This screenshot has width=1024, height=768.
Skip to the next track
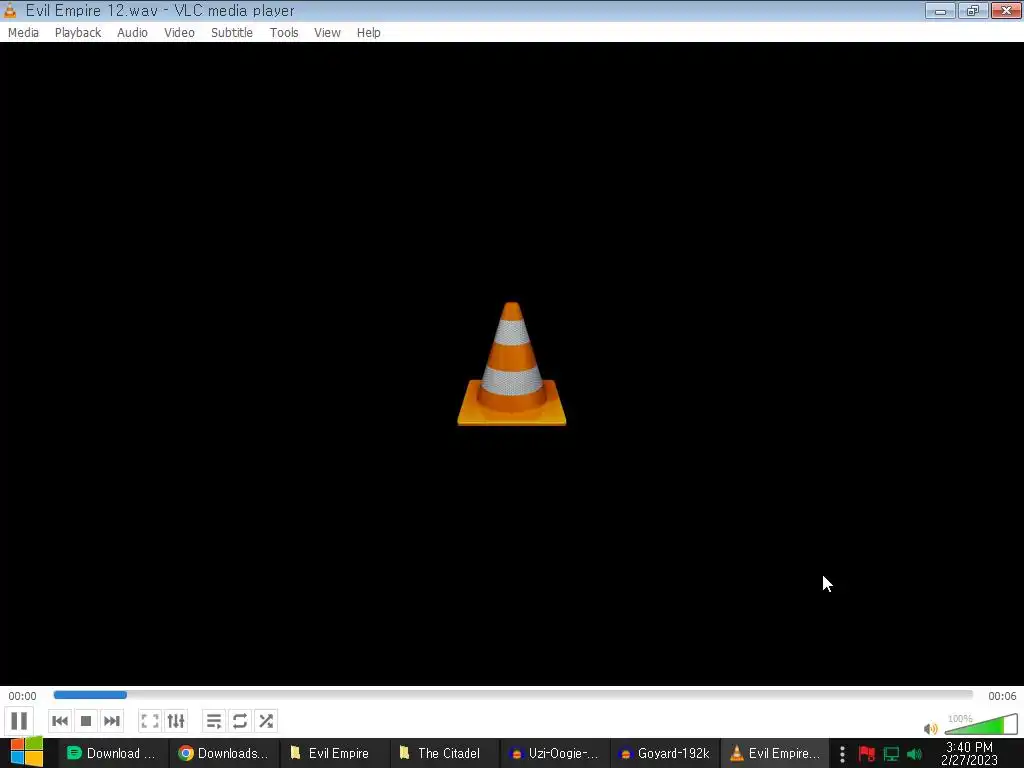(x=112, y=721)
